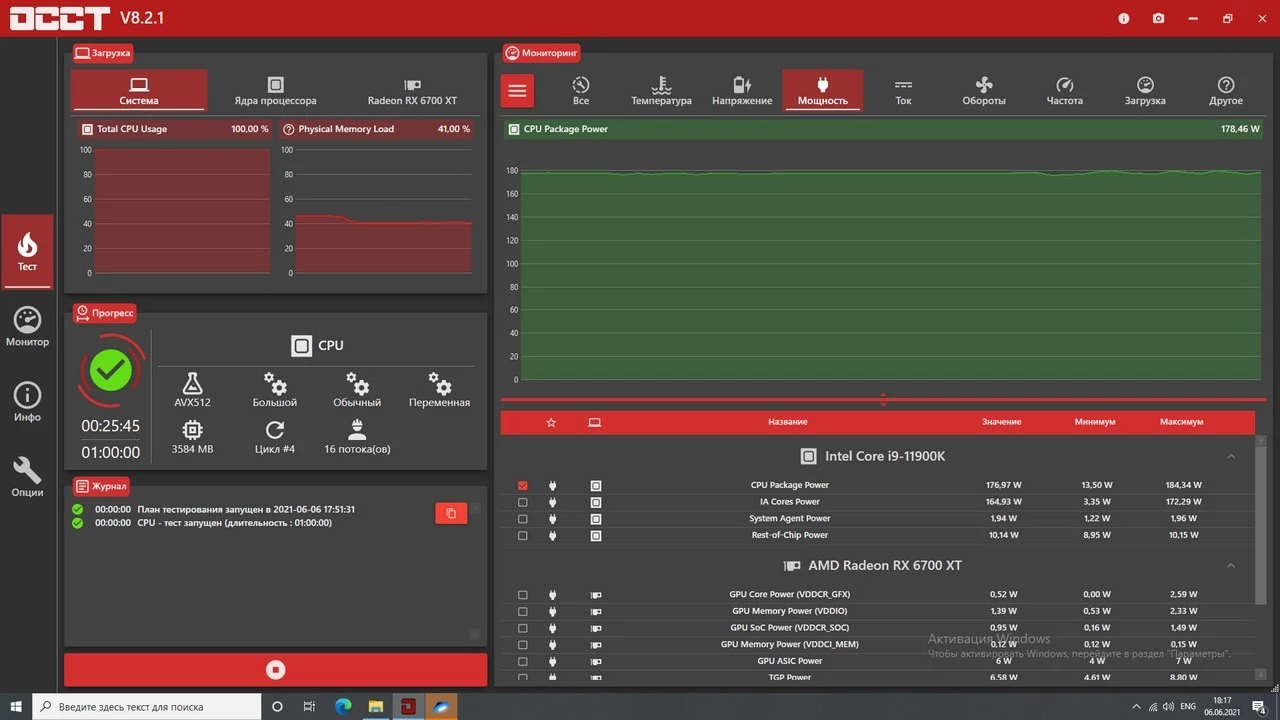The height and width of the screenshot is (720, 1280).
Task: Open the Тест section in the sidebar
Action: [x=27, y=251]
